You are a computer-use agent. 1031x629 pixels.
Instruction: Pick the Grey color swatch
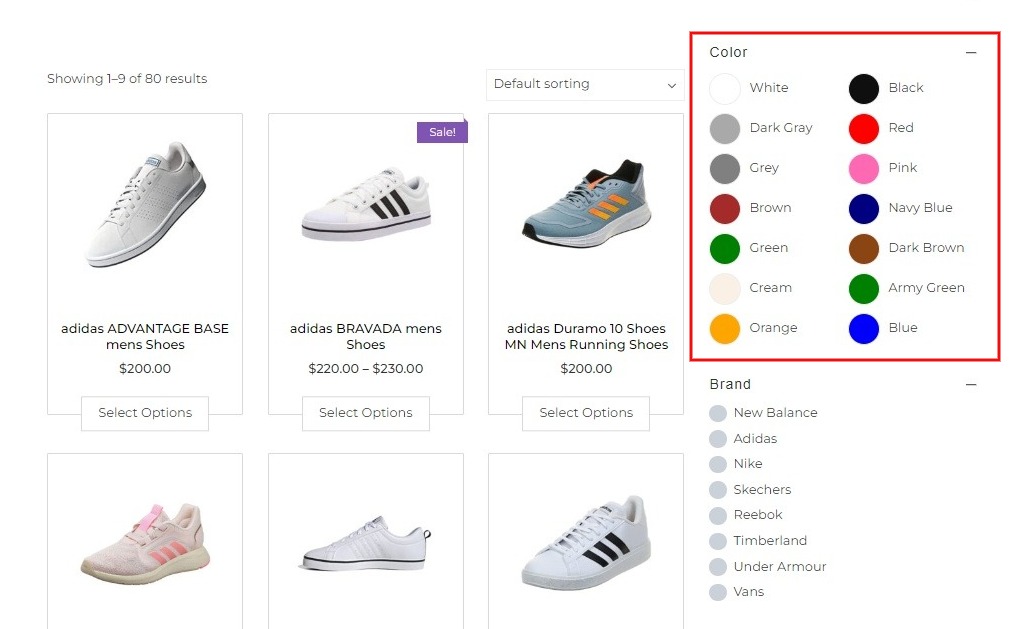coord(725,168)
